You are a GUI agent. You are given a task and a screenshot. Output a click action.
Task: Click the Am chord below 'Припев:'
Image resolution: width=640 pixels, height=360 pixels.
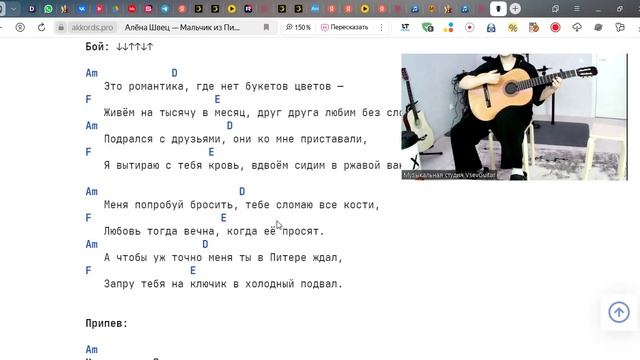(x=91, y=349)
